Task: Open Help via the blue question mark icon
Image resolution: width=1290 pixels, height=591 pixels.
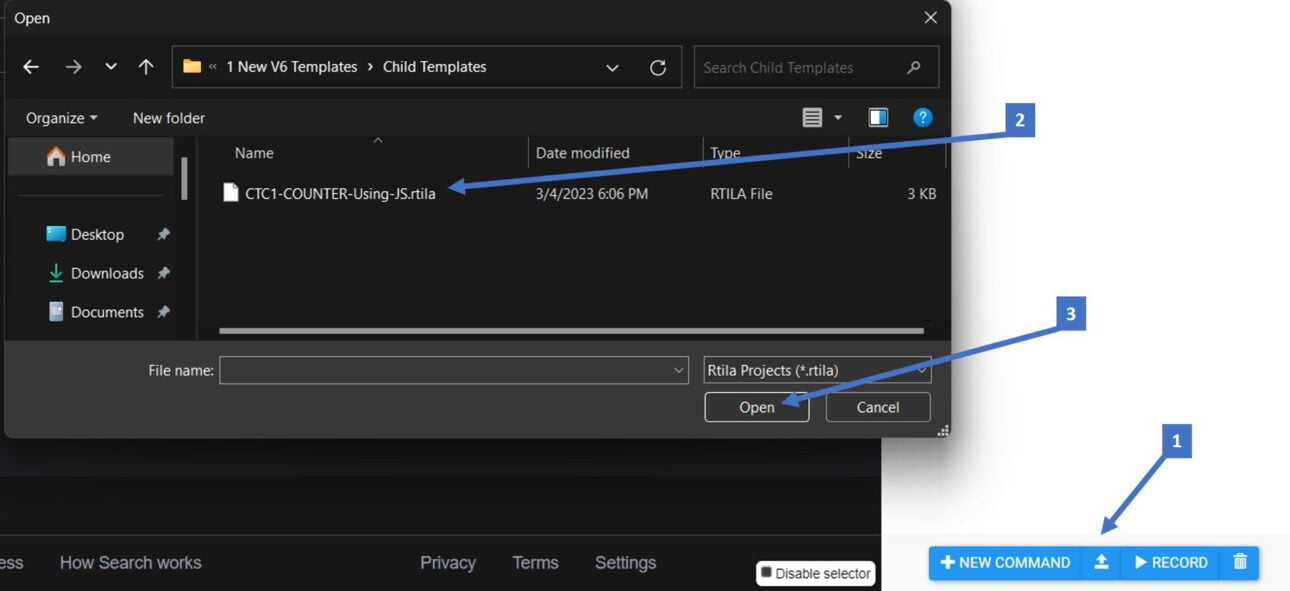Action: pyautogui.click(x=921, y=117)
